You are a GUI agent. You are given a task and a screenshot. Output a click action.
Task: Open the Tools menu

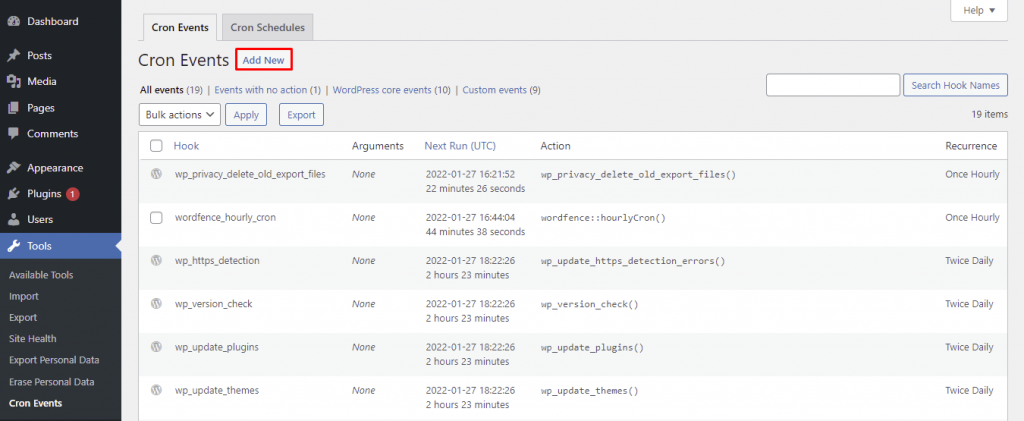[60, 246]
